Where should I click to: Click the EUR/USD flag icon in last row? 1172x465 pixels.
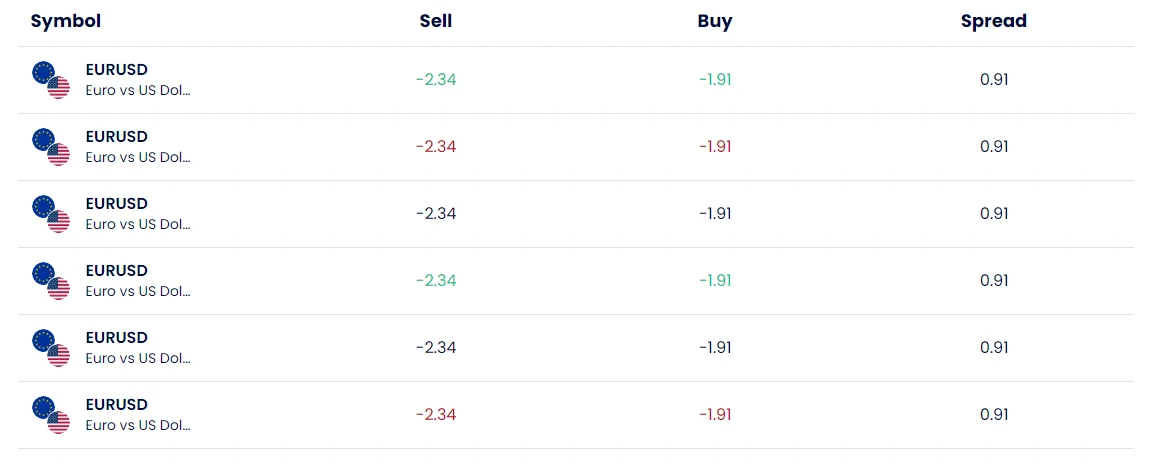(51, 415)
